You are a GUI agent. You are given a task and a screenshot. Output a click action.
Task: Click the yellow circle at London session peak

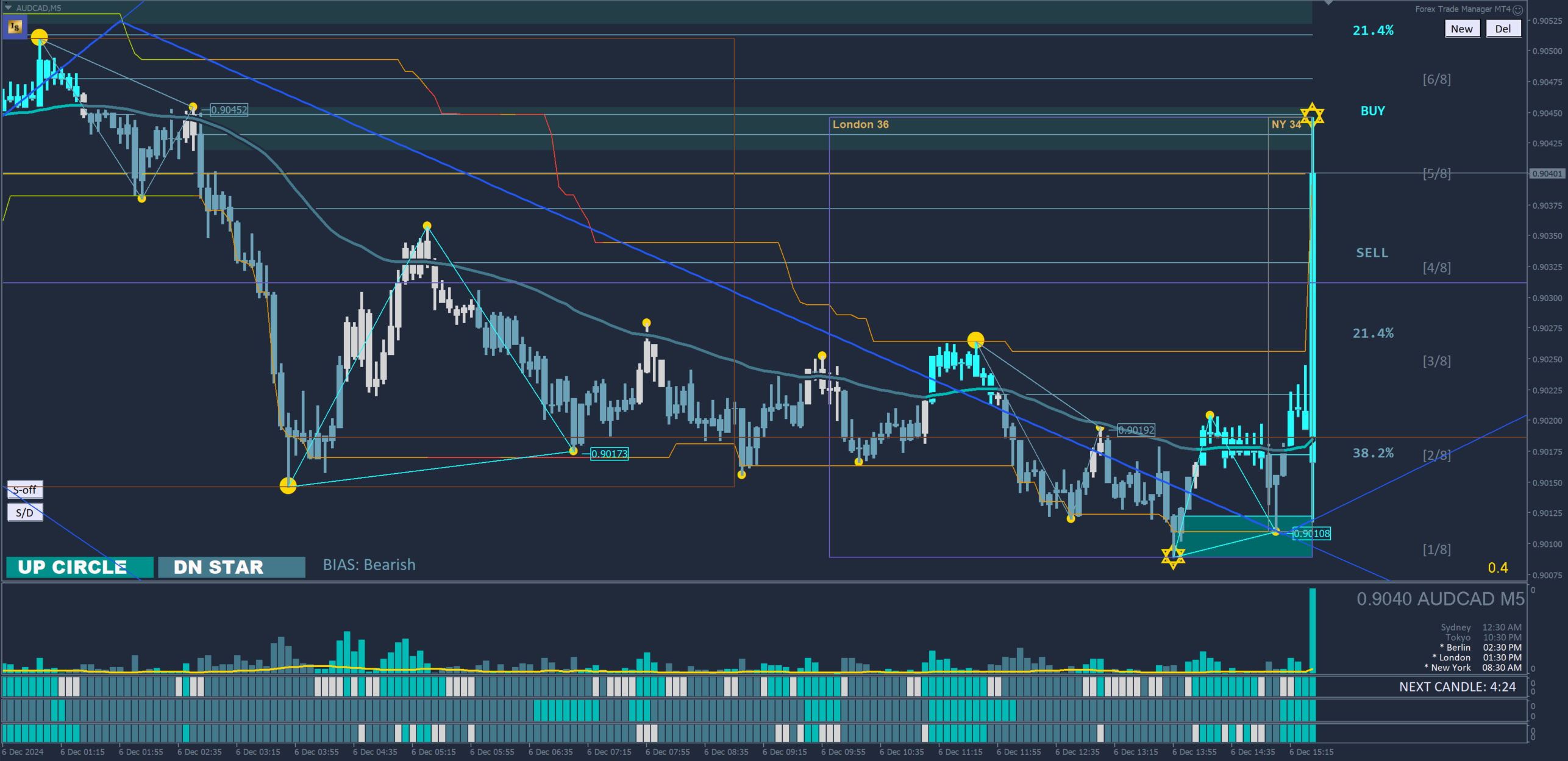(975, 340)
